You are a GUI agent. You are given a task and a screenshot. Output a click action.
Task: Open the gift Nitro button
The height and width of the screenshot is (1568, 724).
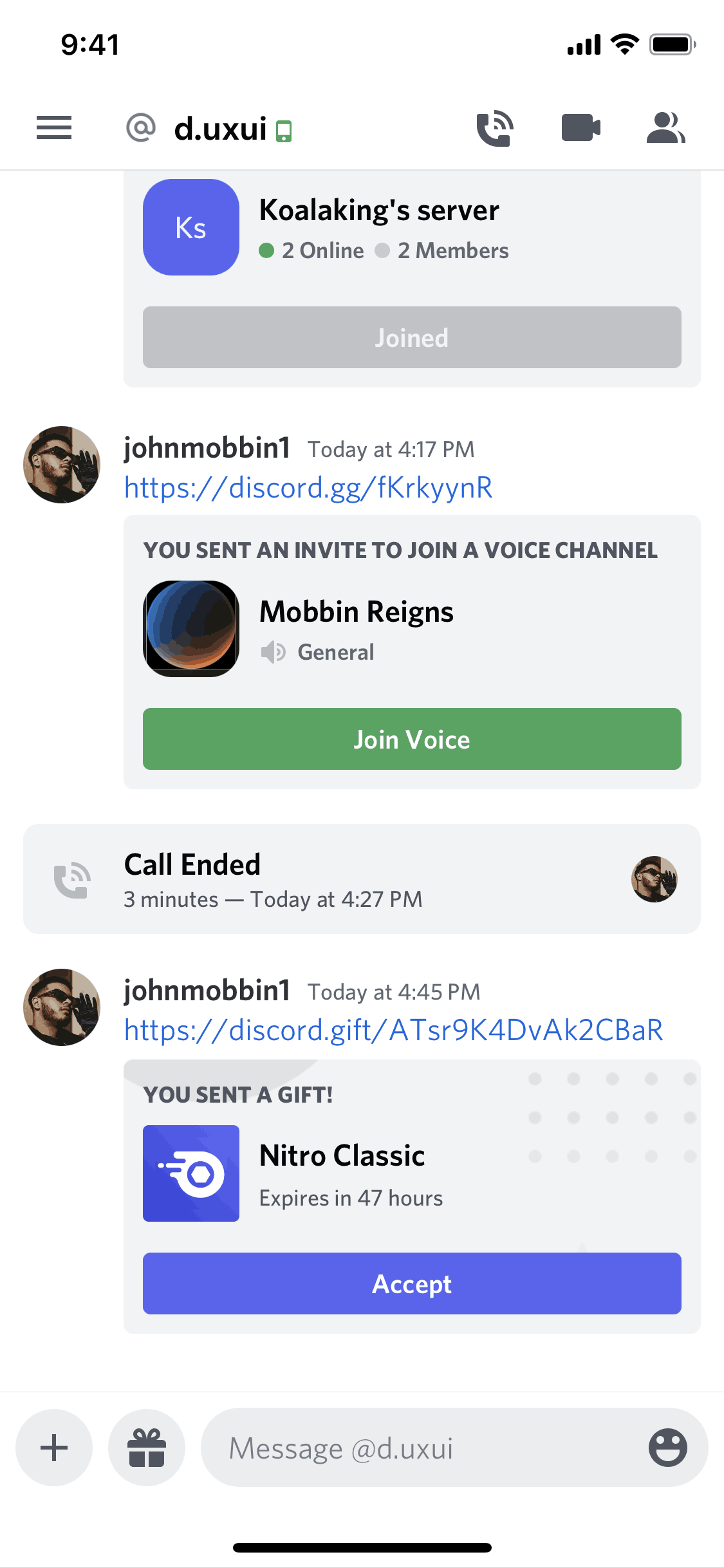[147, 1448]
